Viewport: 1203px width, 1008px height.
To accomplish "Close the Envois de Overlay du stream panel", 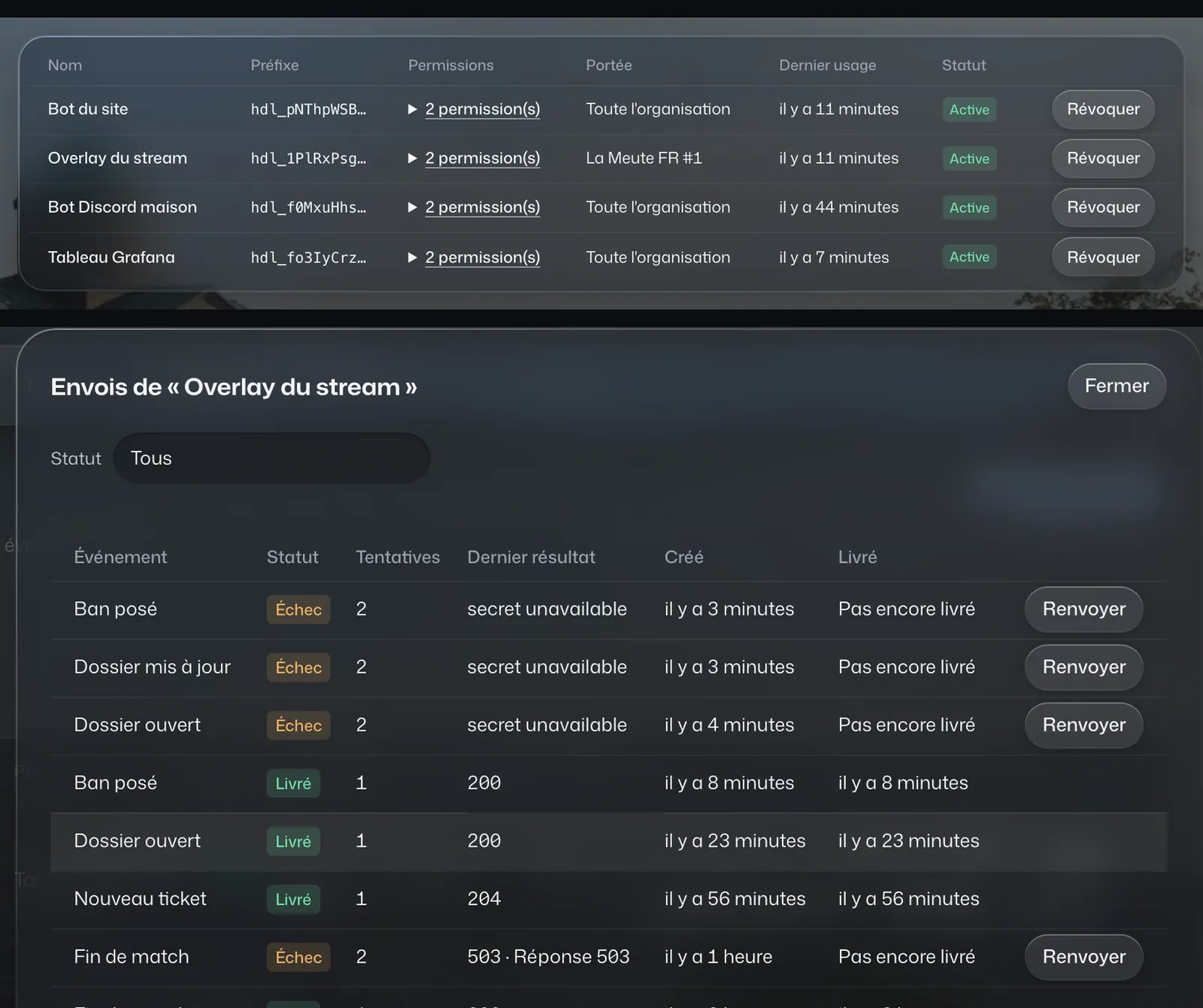I will click(1117, 386).
